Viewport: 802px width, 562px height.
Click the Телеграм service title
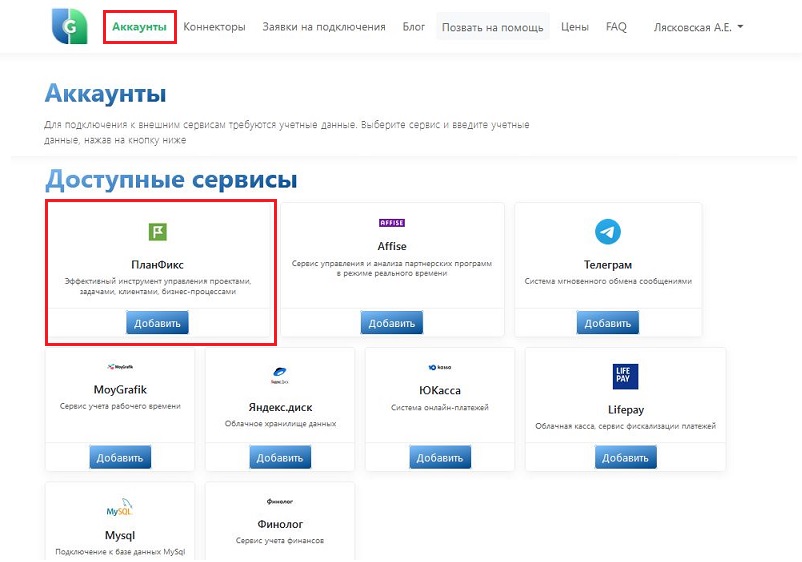pos(608,265)
